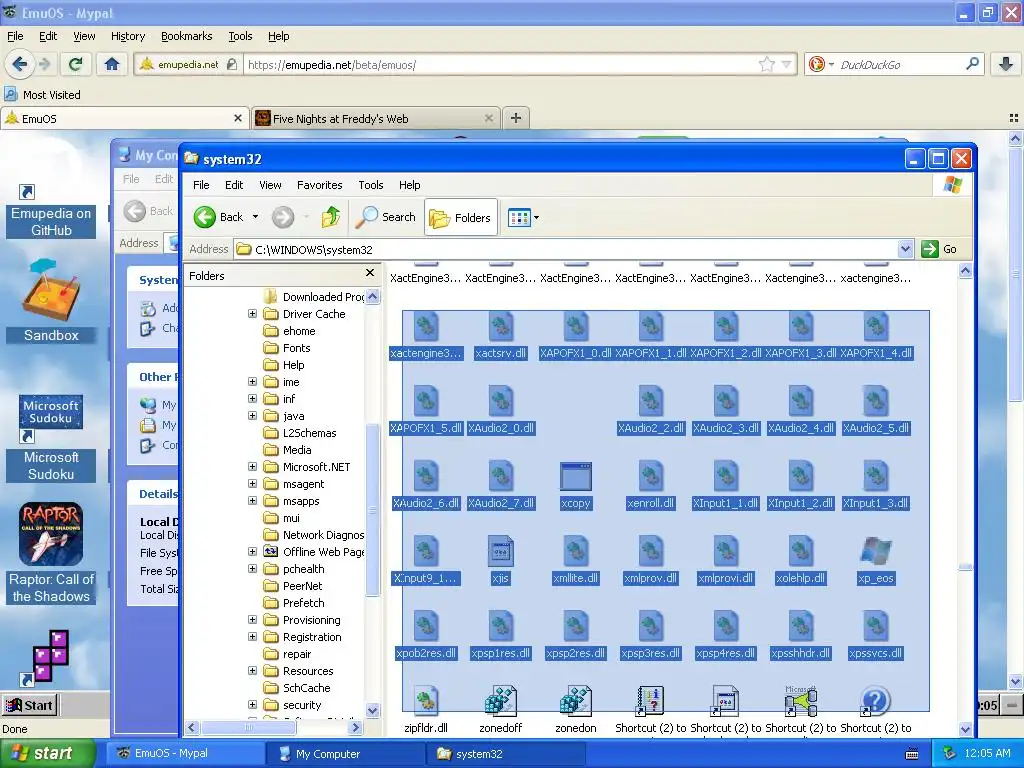Close the Folders pane
1024x768 pixels.
click(x=370, y=273)
